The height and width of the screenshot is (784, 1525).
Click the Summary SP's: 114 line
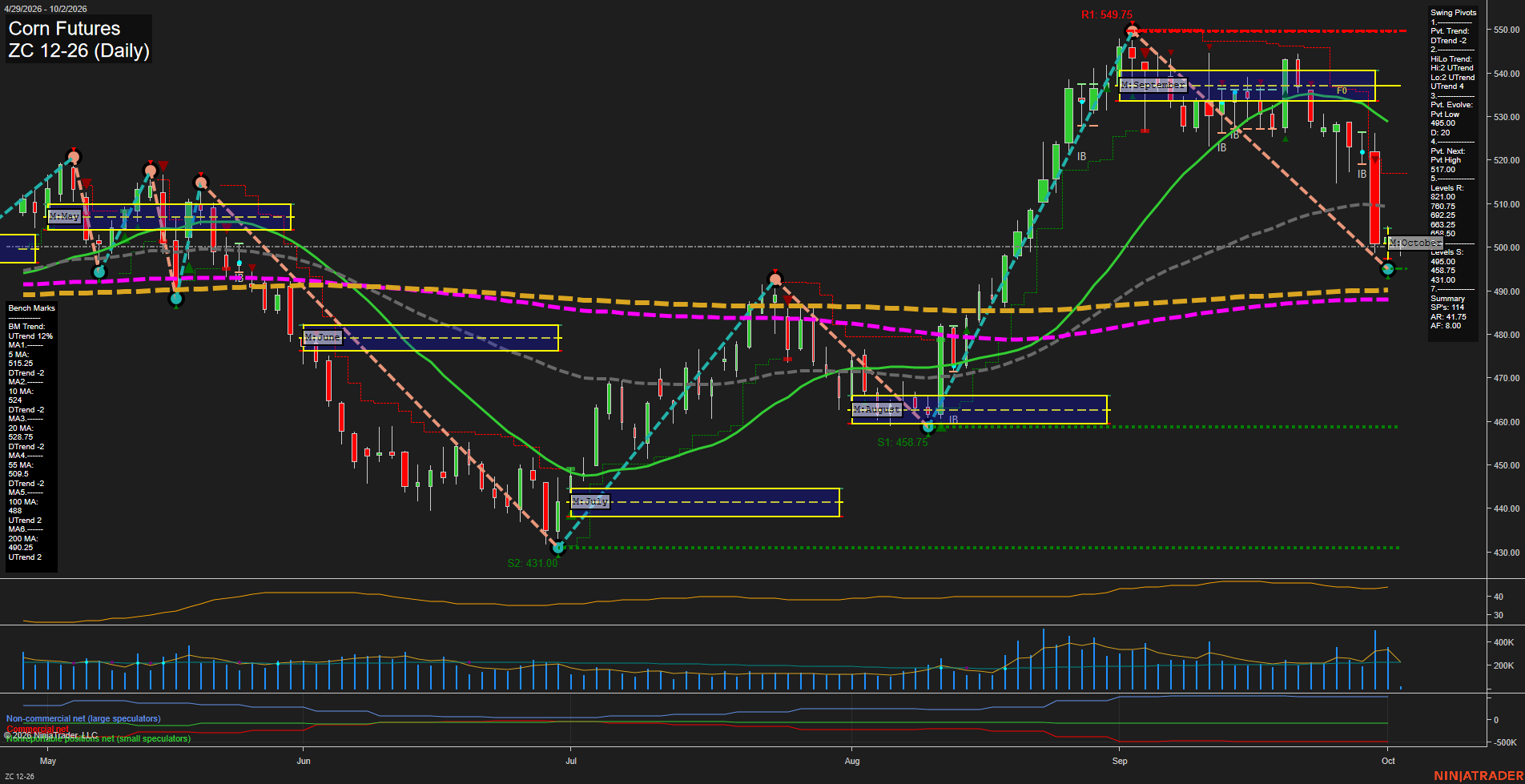pyautogui.click(x=1447, y=308)
